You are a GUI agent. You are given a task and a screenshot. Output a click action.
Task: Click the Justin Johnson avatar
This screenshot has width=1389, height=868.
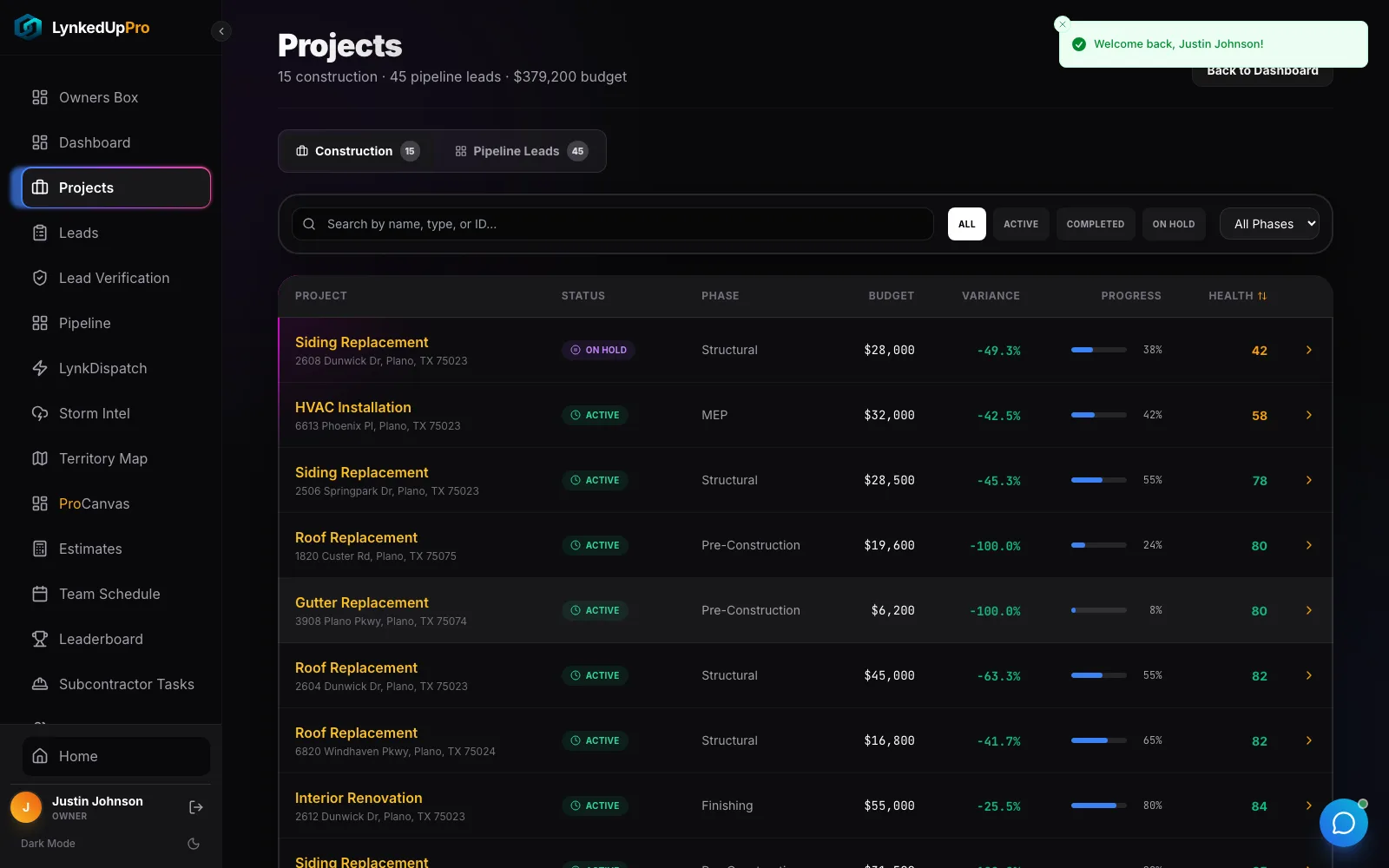point(26,807)
